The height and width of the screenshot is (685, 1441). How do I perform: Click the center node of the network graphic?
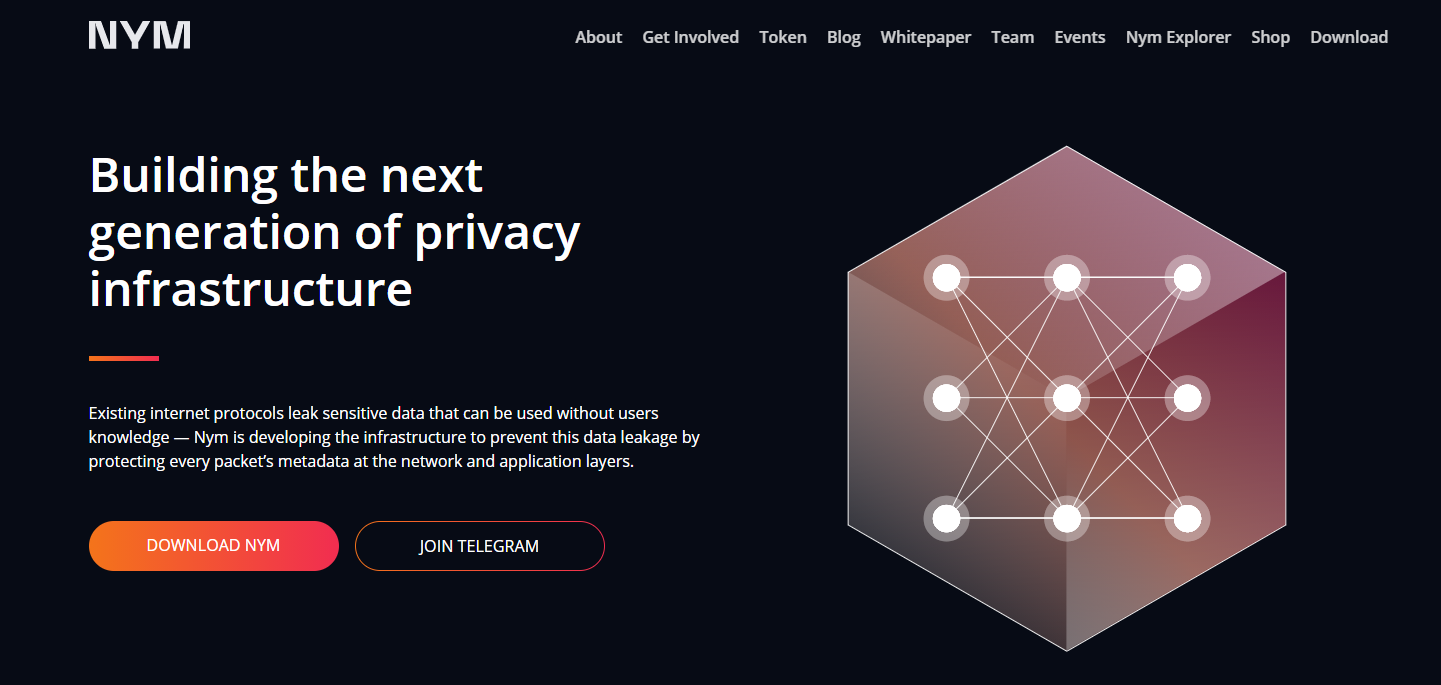point(1066,398)
